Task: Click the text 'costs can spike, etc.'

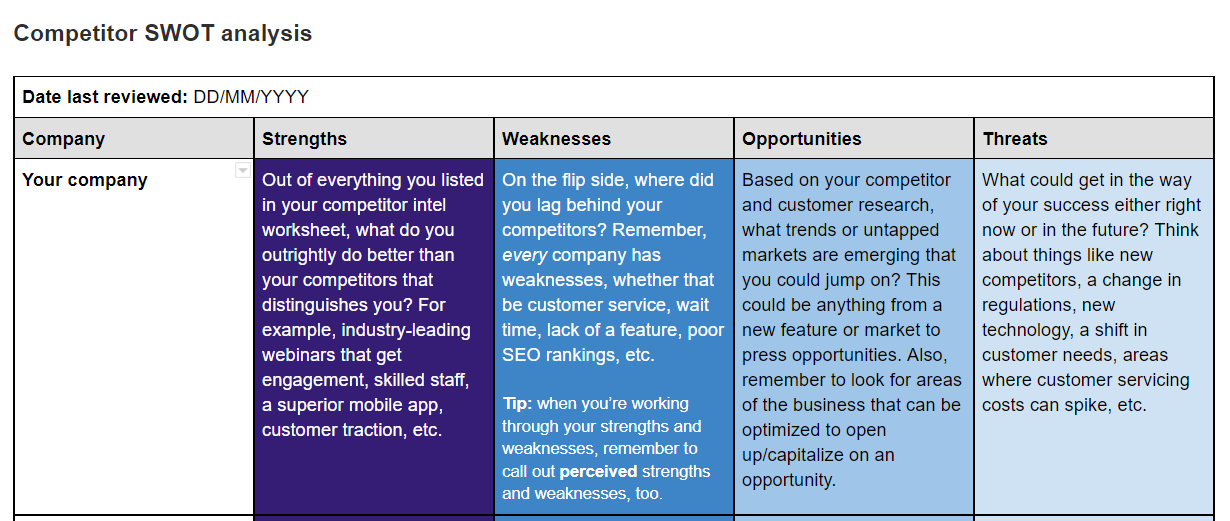Action: point(1064,405)
